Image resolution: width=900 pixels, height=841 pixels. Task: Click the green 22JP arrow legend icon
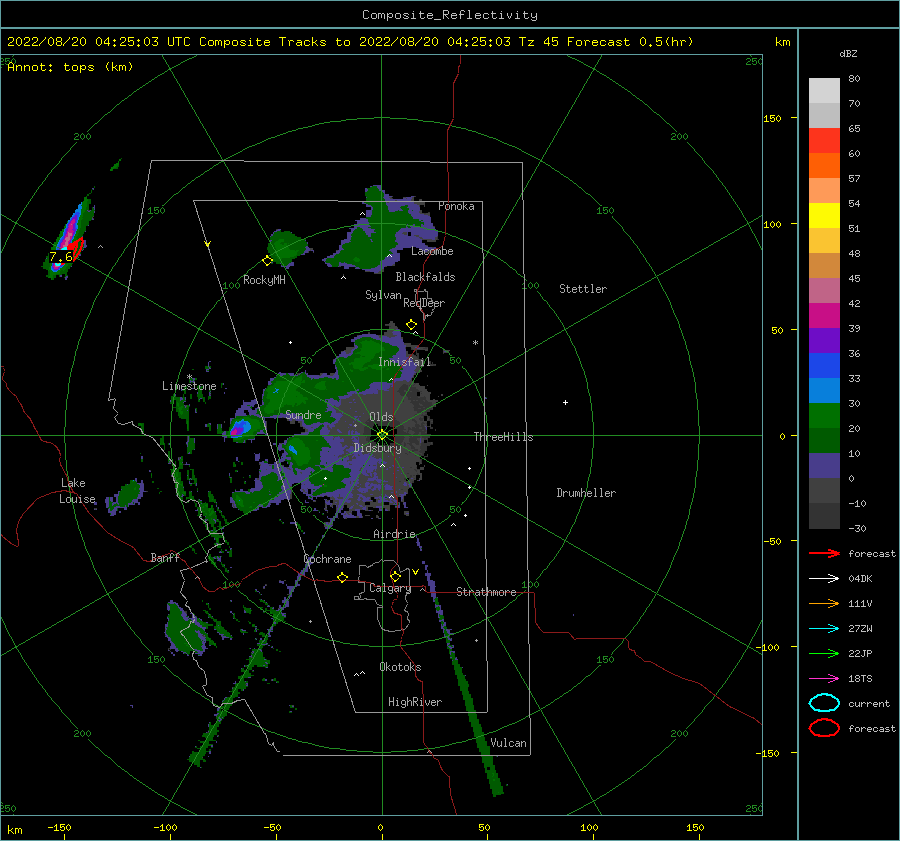coord(824,653)
